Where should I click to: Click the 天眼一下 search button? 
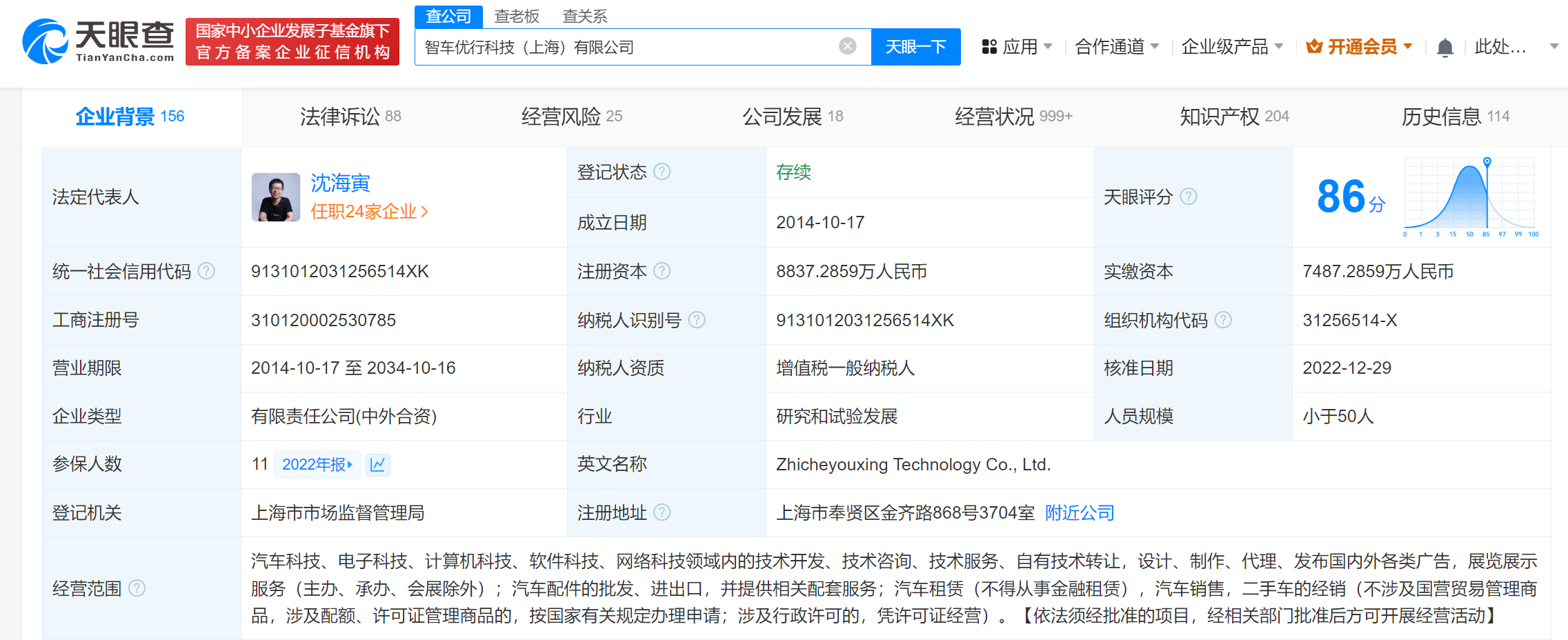(x=915, y=47)
